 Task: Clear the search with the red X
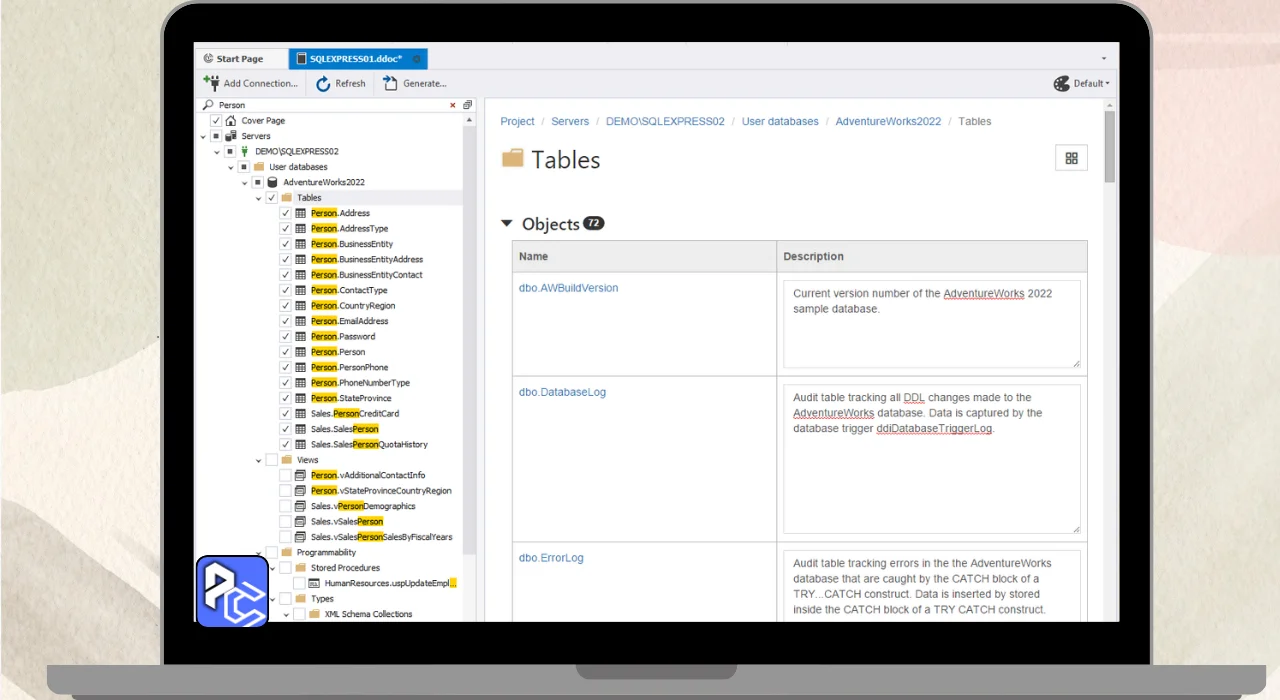click(x=453, y=105)
